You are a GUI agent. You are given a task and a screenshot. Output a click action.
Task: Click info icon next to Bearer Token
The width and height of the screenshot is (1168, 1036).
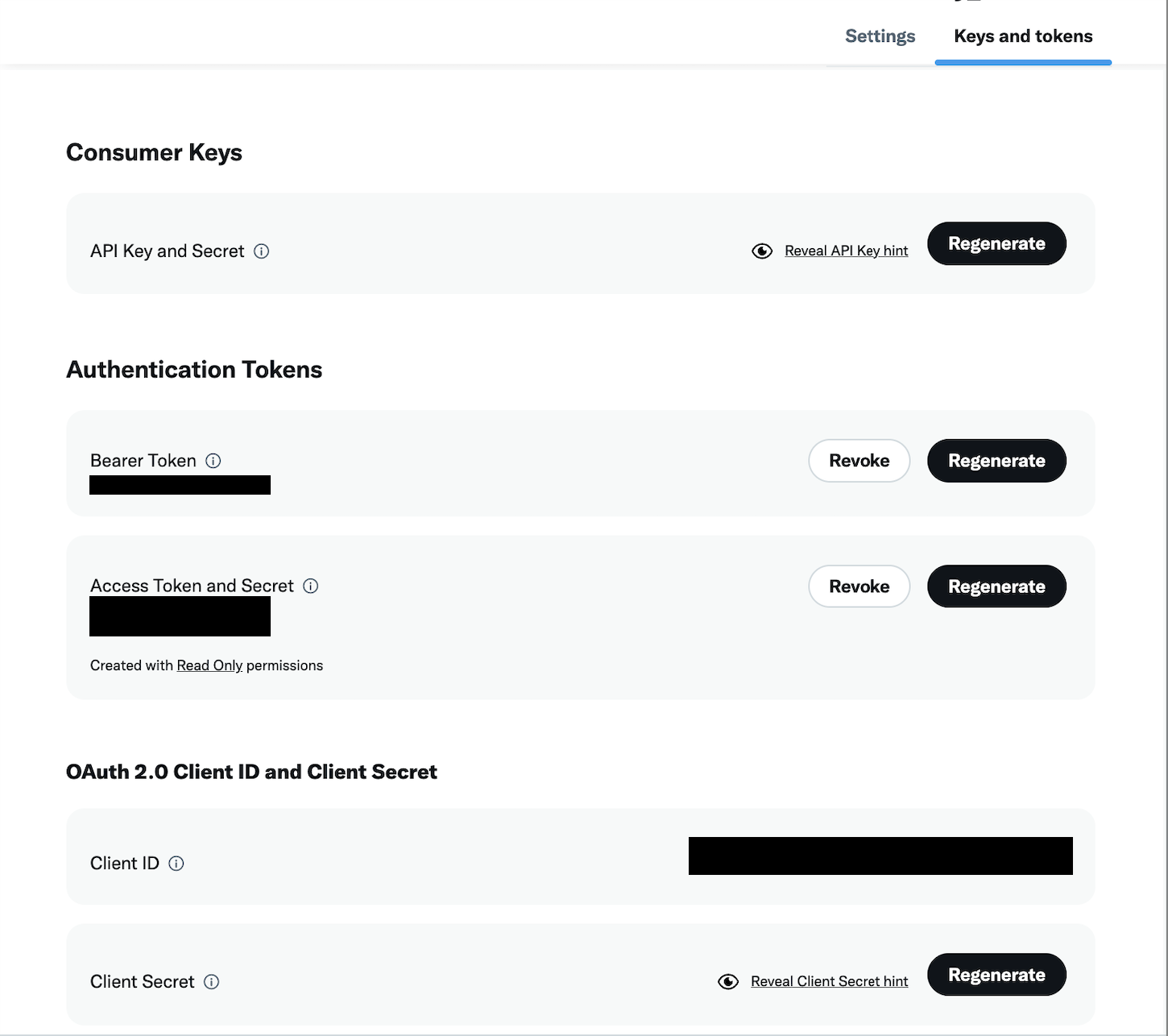213,461
